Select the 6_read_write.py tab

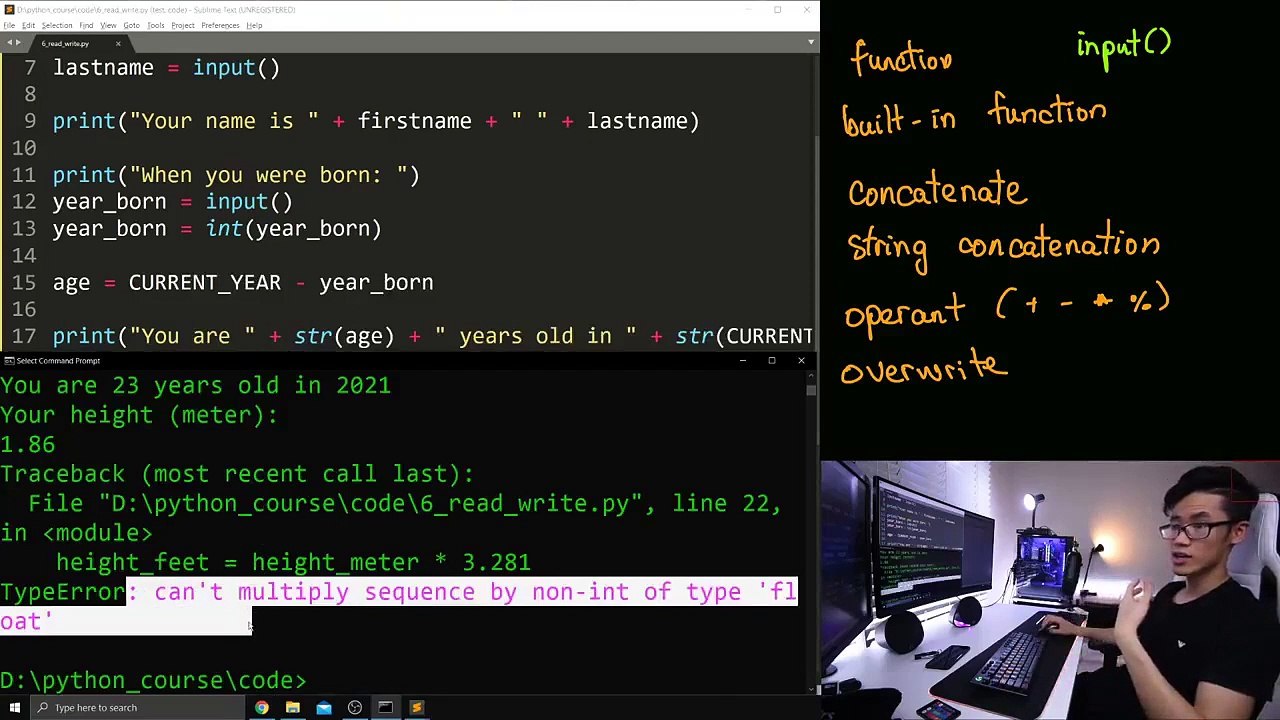tap(66, 43)
